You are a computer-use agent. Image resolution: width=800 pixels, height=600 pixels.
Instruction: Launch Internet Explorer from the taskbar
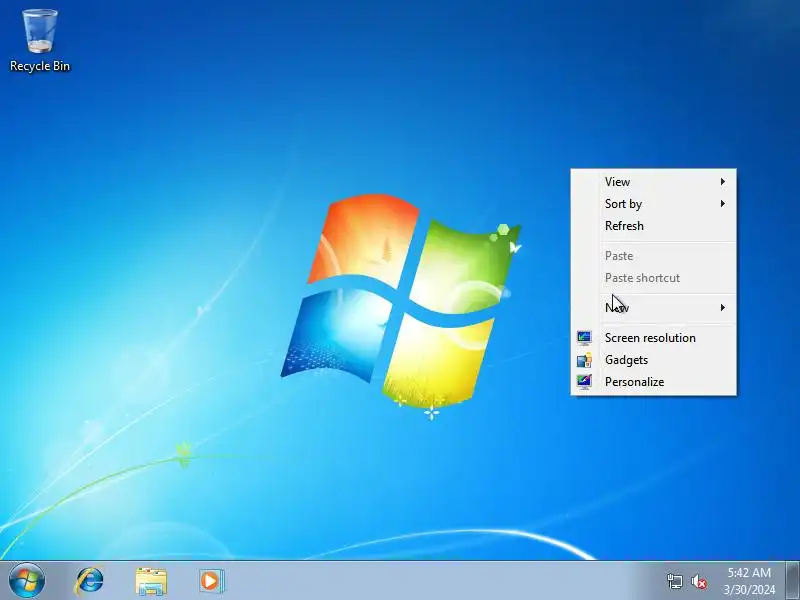click(x=89, y=581)
